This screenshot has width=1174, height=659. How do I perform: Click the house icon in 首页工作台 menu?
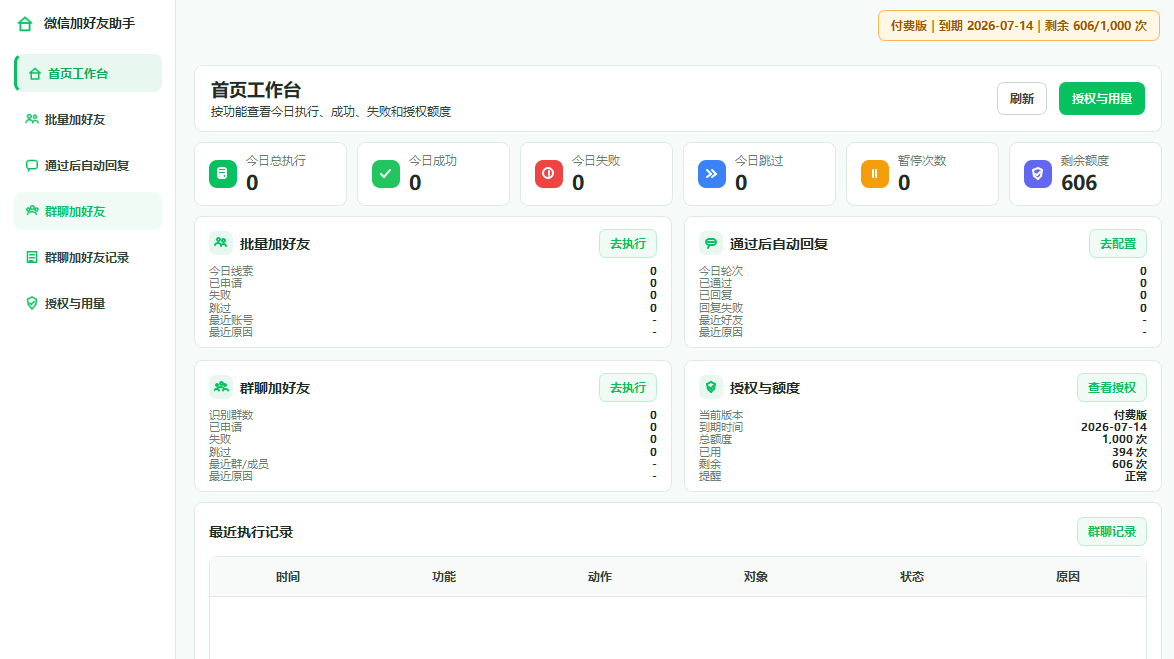point(34,73)
